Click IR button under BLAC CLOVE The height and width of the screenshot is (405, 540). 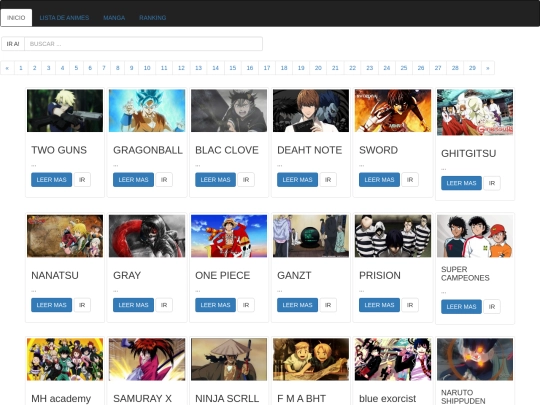[246, 180]
